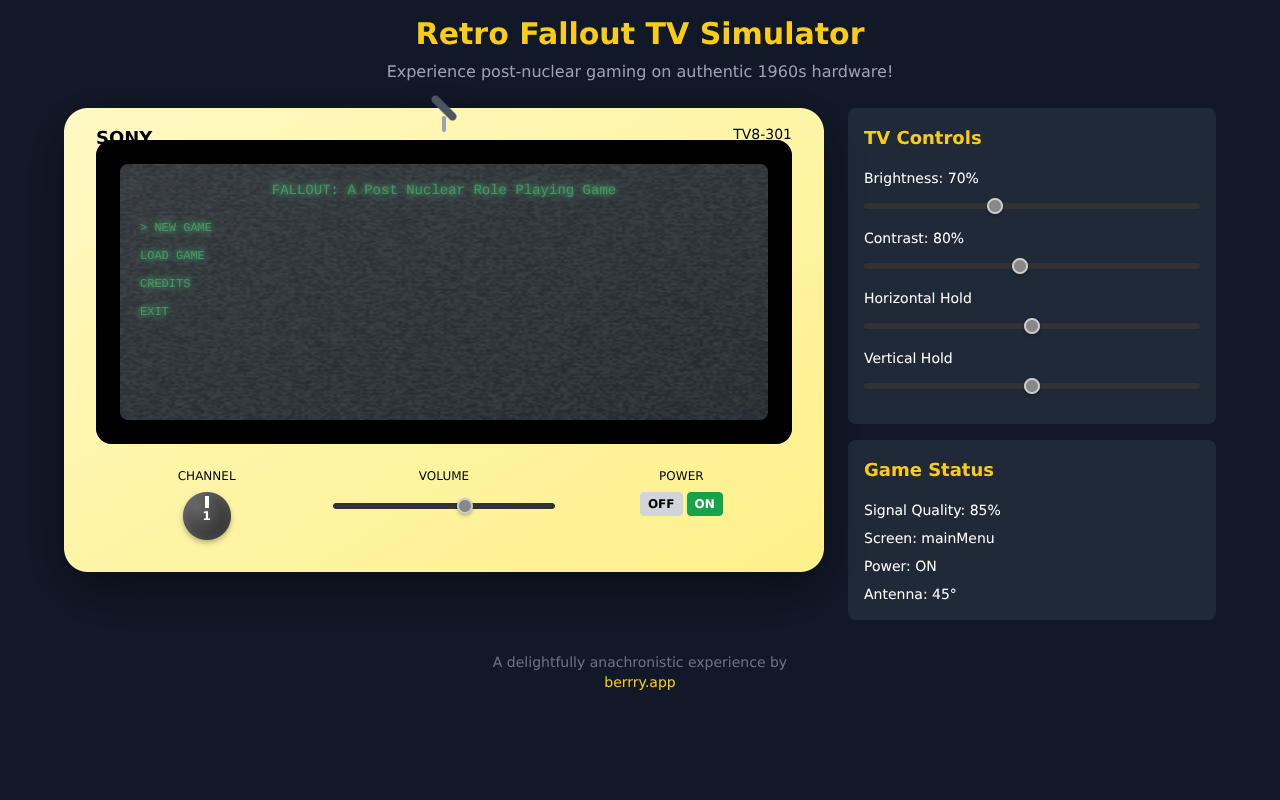Click the TV8-301 model label

pyautogui.click(x=762, y=133)
